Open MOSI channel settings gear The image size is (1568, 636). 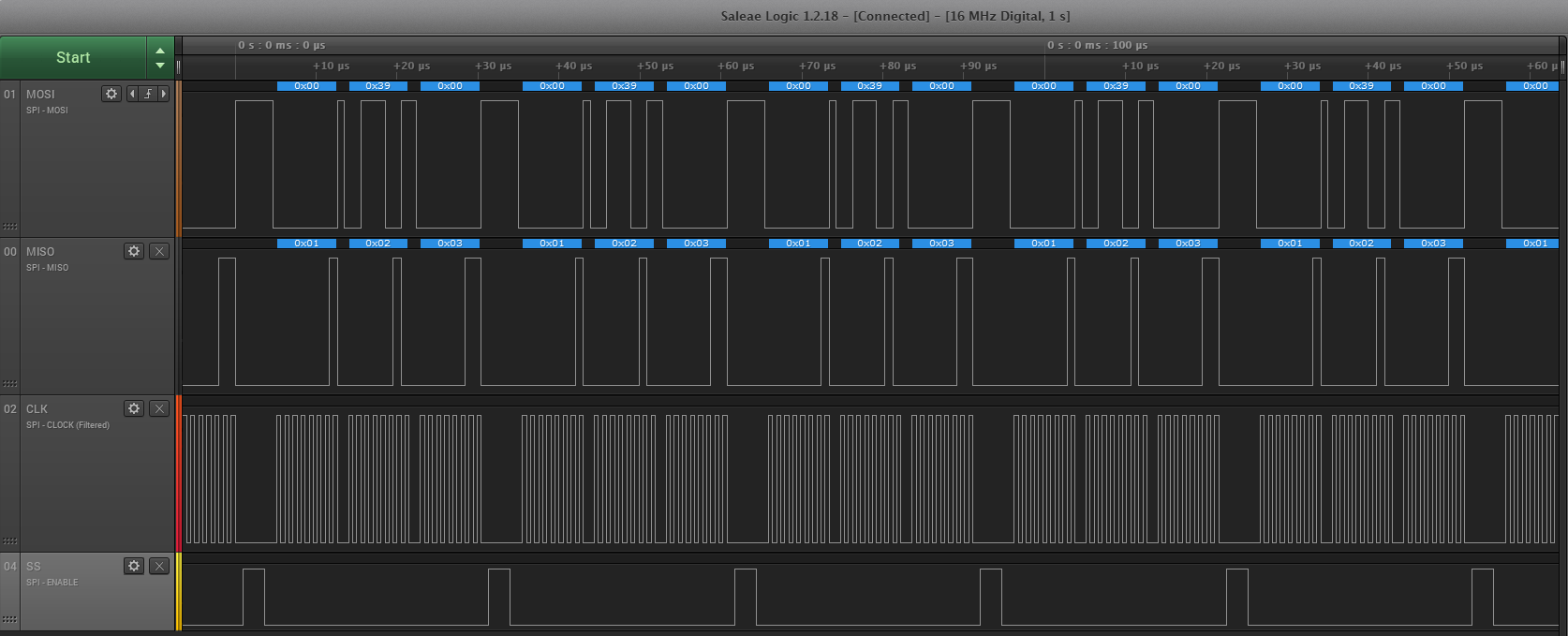click(111, 94)
